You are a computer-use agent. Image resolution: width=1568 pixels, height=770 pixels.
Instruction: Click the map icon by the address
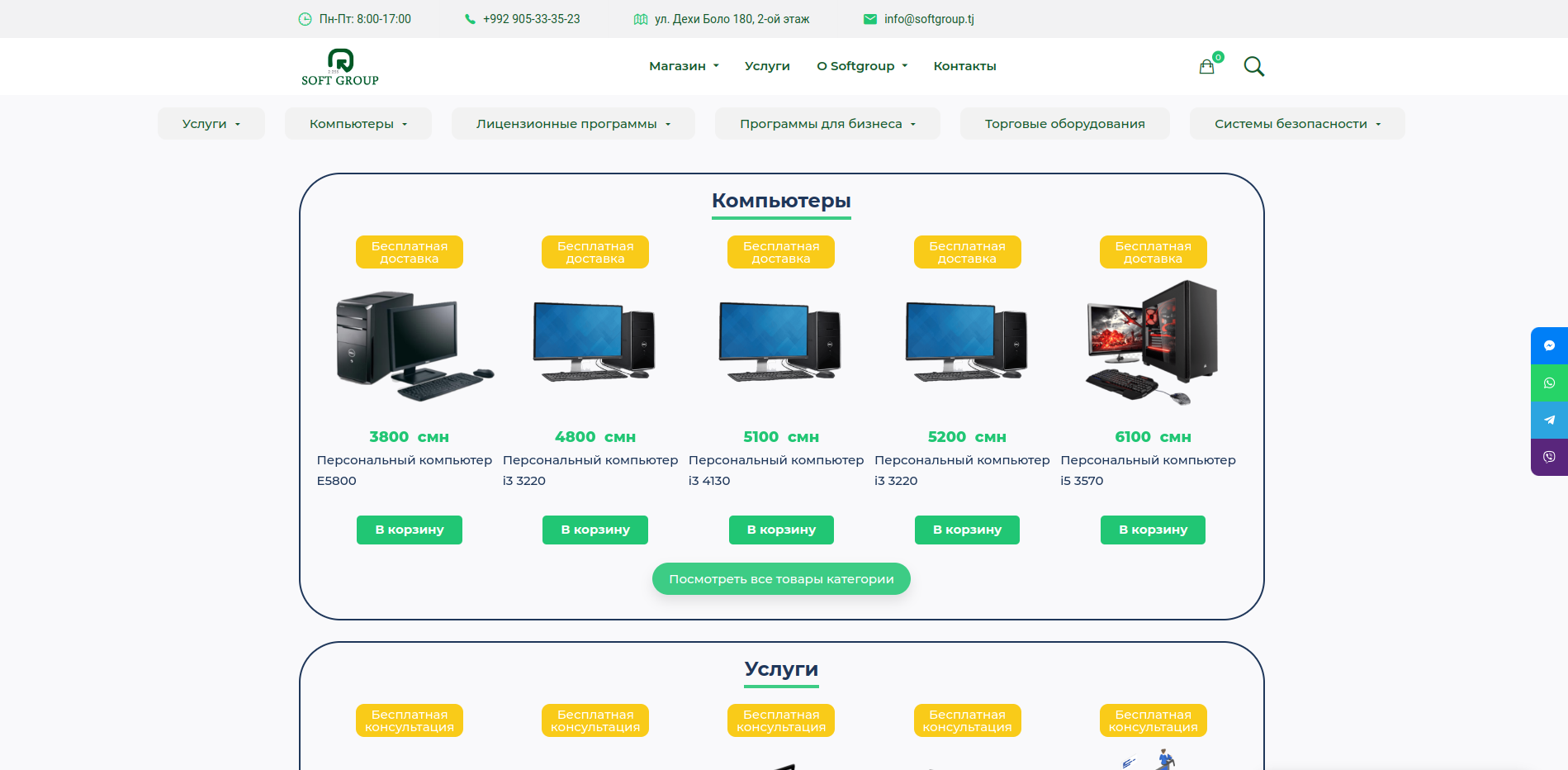(x=641, y=19)
